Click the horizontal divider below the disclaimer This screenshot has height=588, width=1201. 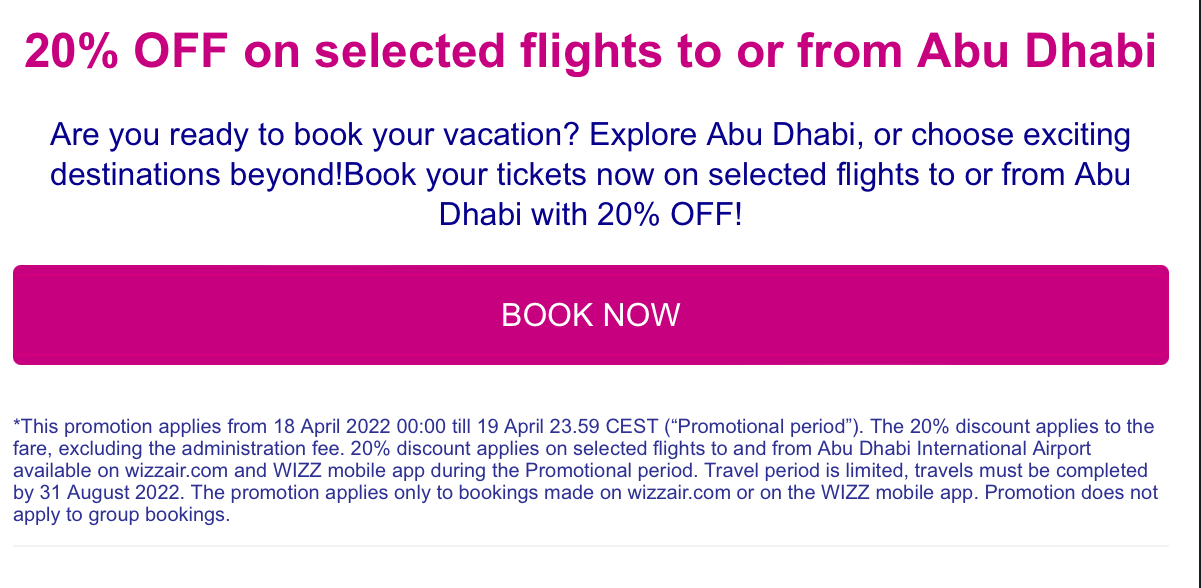[590, 546]
